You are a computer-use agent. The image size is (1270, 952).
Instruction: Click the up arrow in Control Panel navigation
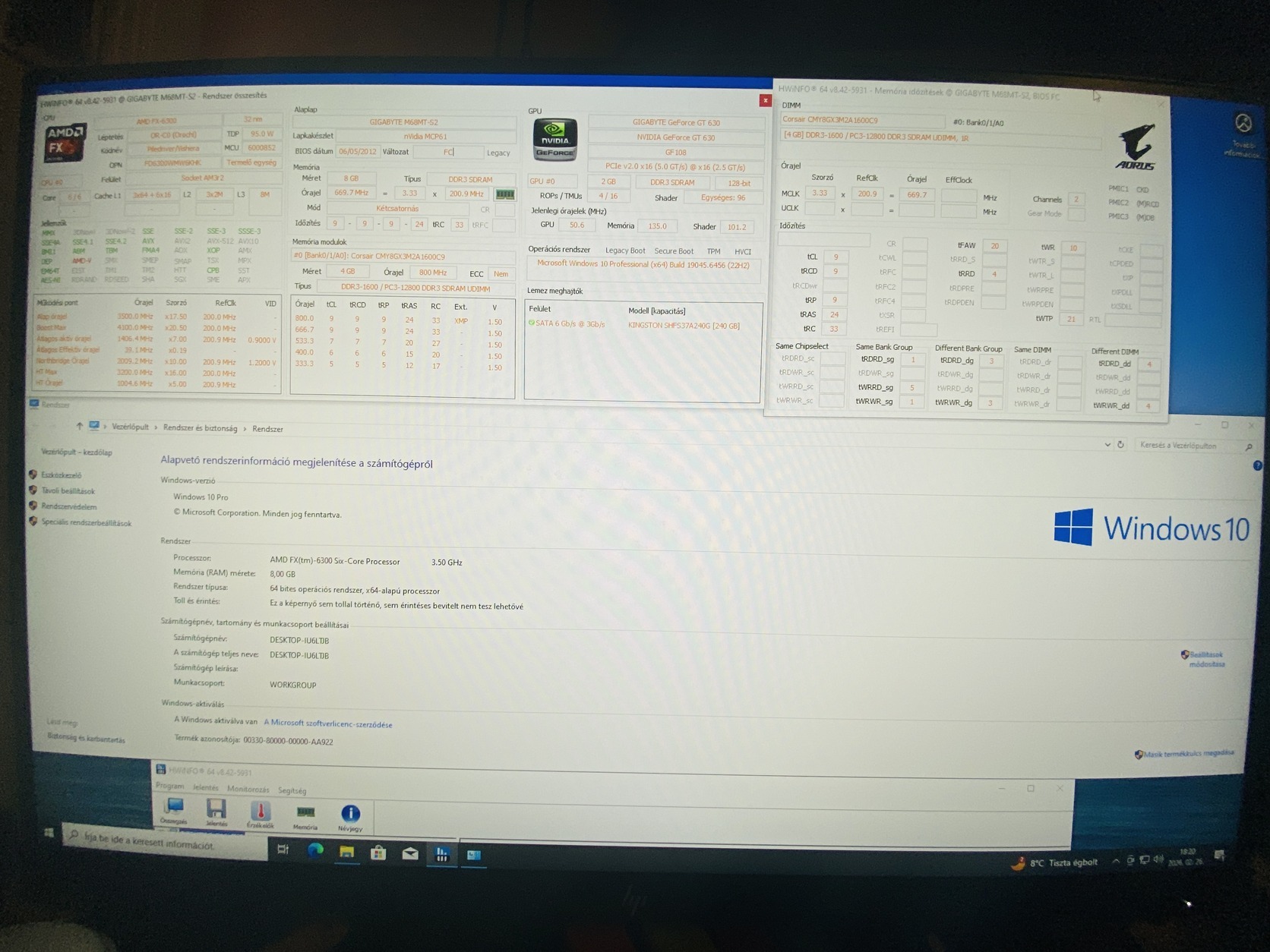click(79, 426)
